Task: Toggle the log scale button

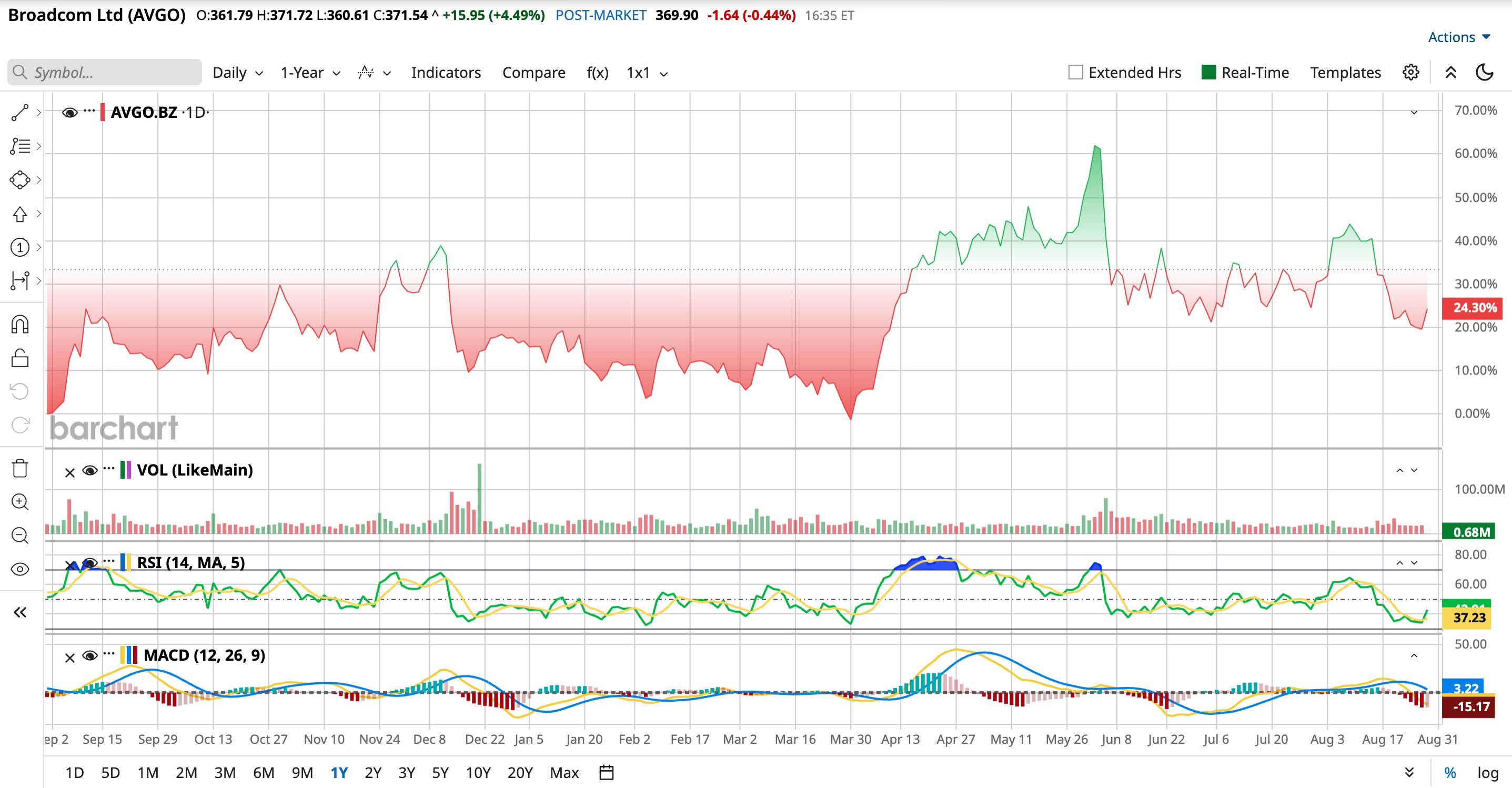Action: click(1487, 773)
